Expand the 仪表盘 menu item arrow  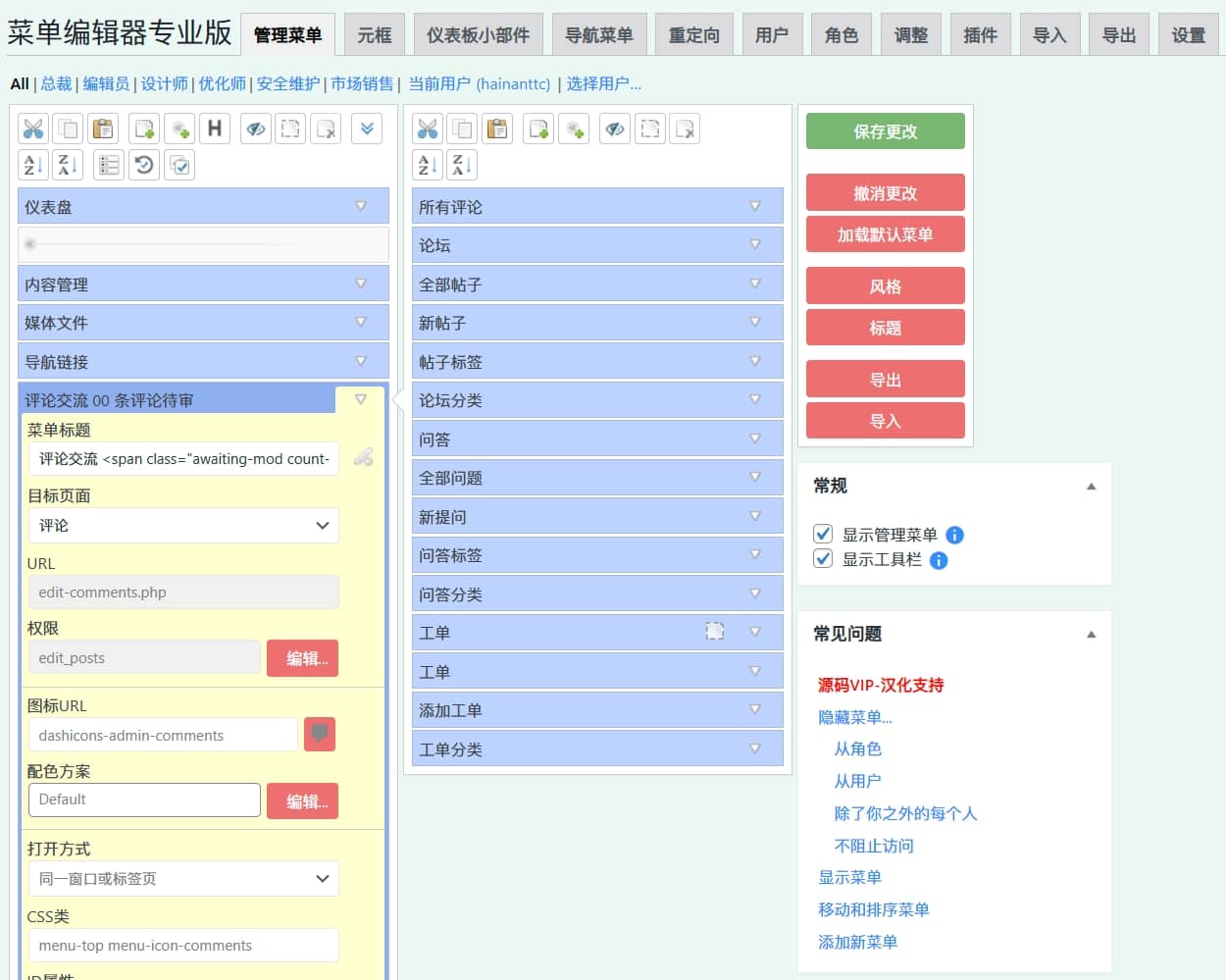point(361,206)
